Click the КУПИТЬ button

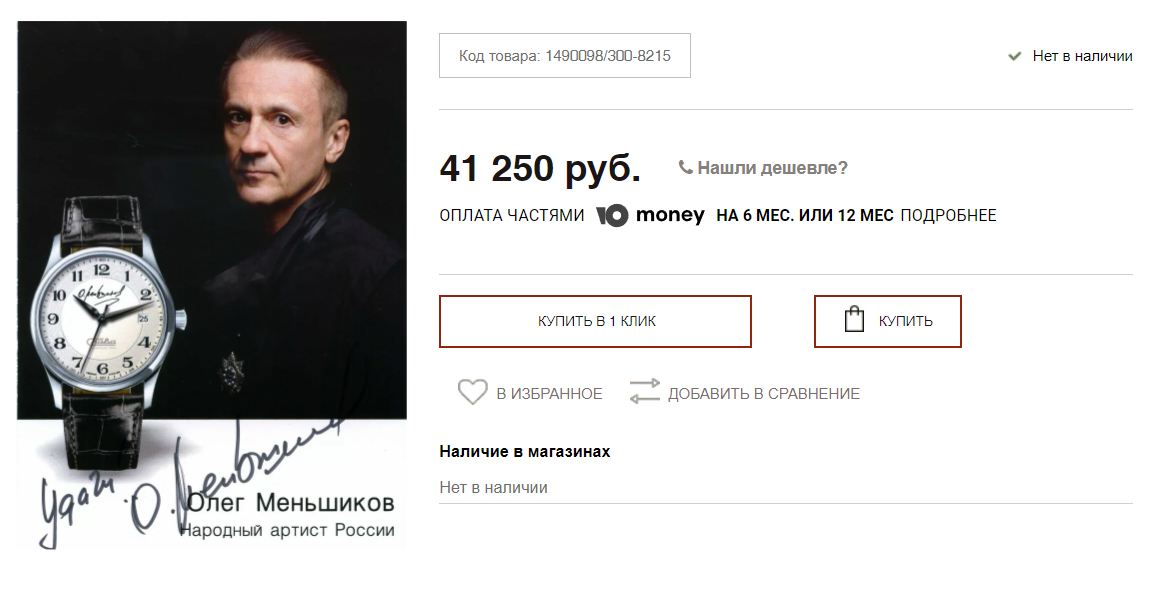click(887, 321)
